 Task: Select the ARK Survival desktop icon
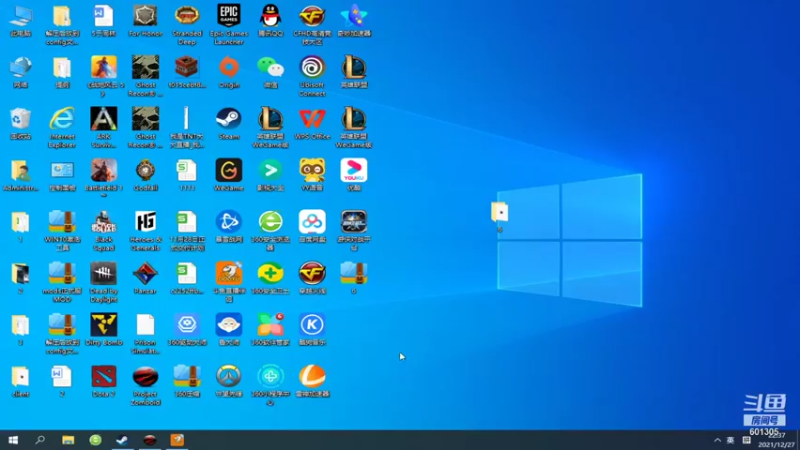click(x=104, y=128)
